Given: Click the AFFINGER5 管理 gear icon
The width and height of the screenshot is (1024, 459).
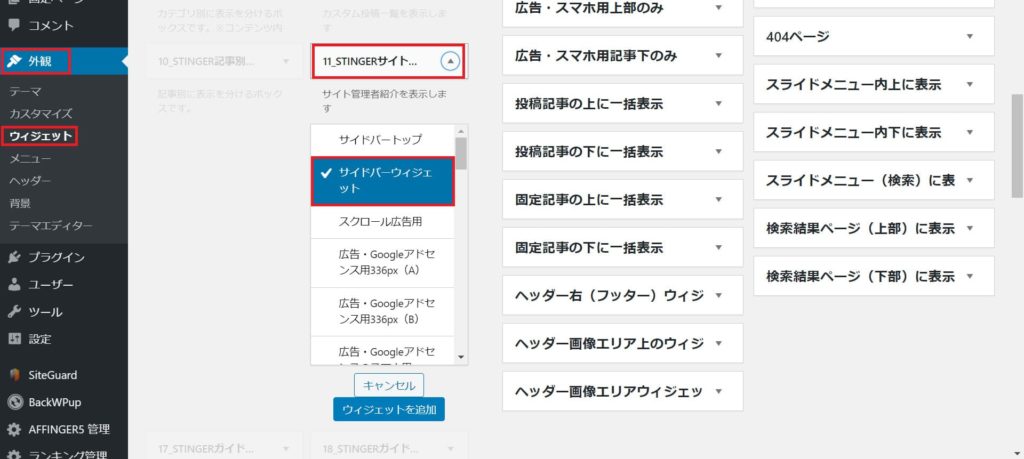Looking at the screenshot, I should (x=14, y=430).
